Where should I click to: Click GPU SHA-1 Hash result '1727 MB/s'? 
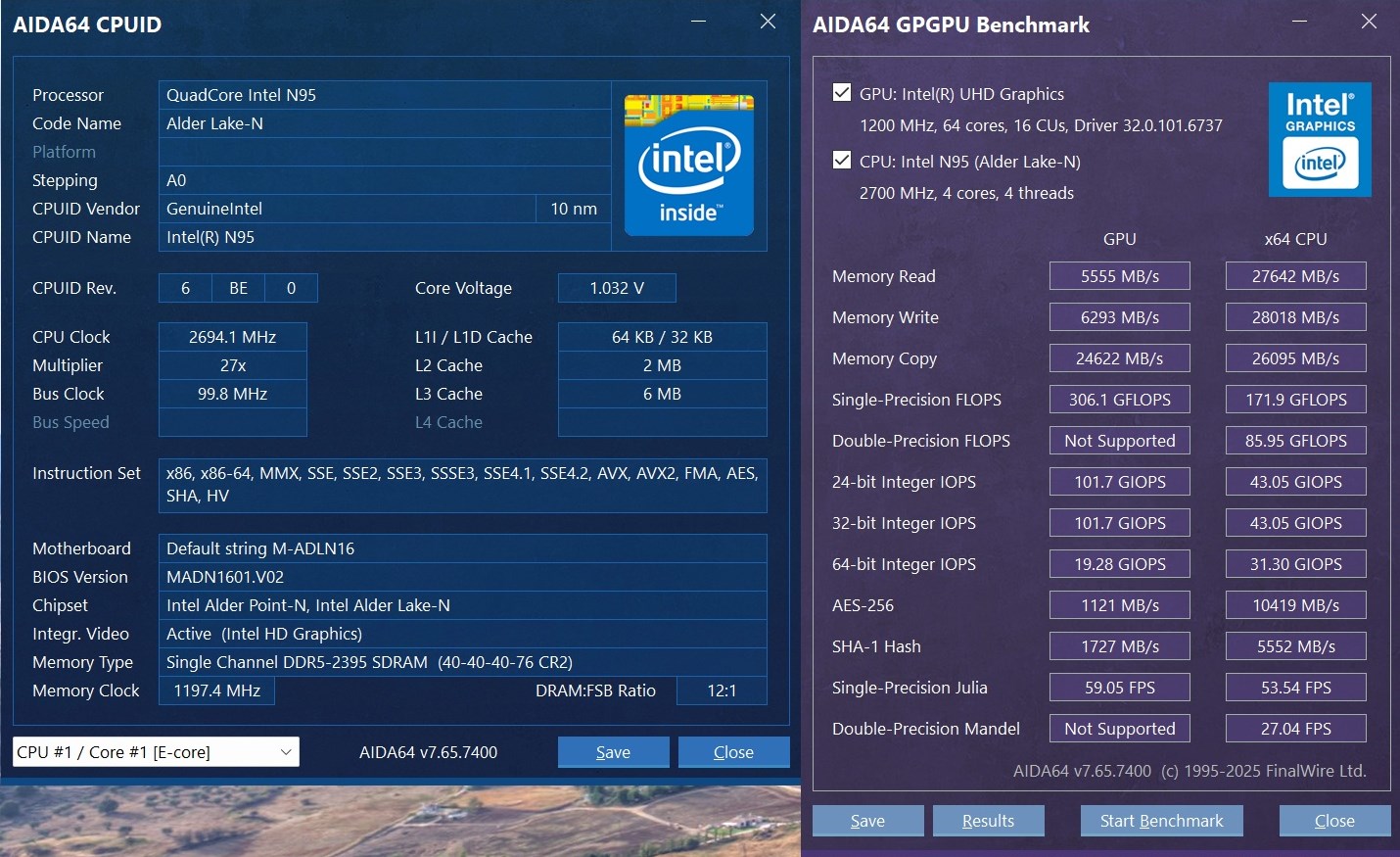1120,646
